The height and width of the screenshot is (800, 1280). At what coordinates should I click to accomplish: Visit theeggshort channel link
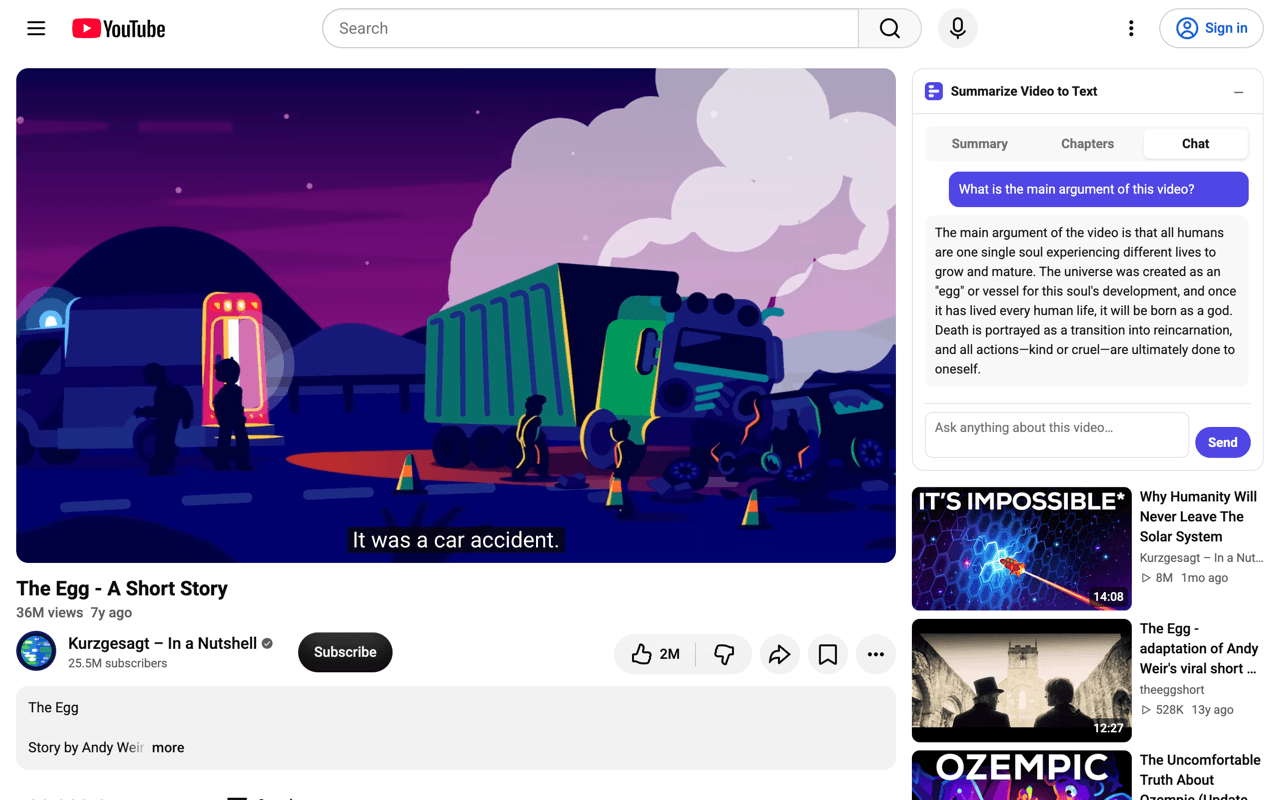tap(1172, 689)
